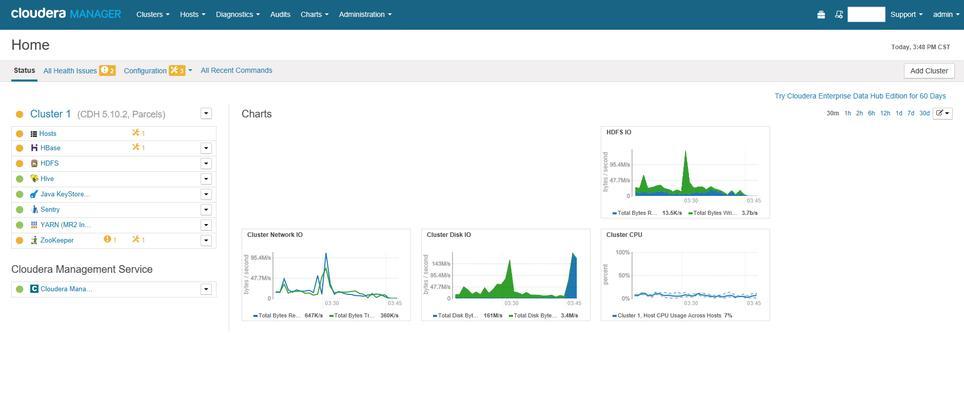Open running commands icon in header
The image size is (964, 400).
tap(839, 15)
